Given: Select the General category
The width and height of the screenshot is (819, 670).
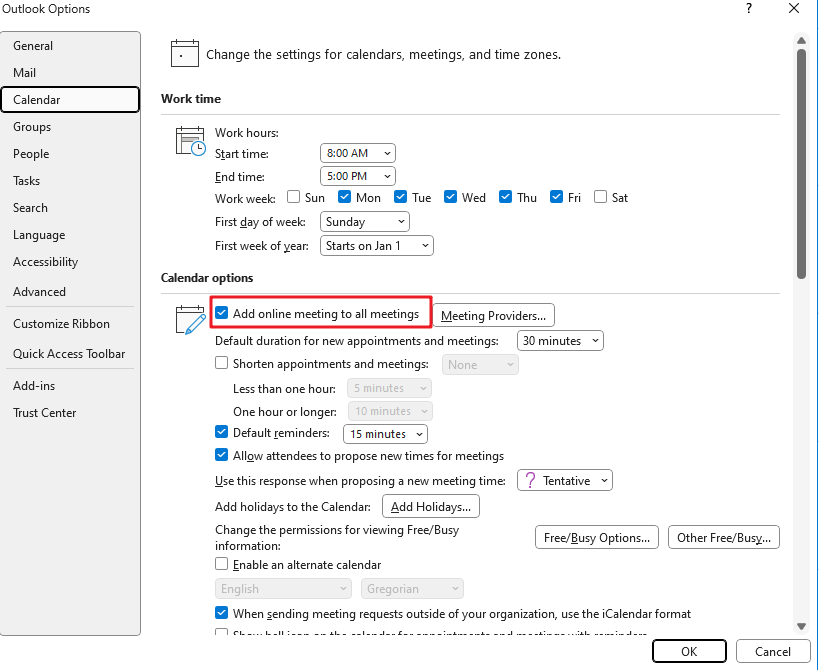Looking at the screenshot, I should click(x=70, y=45).
